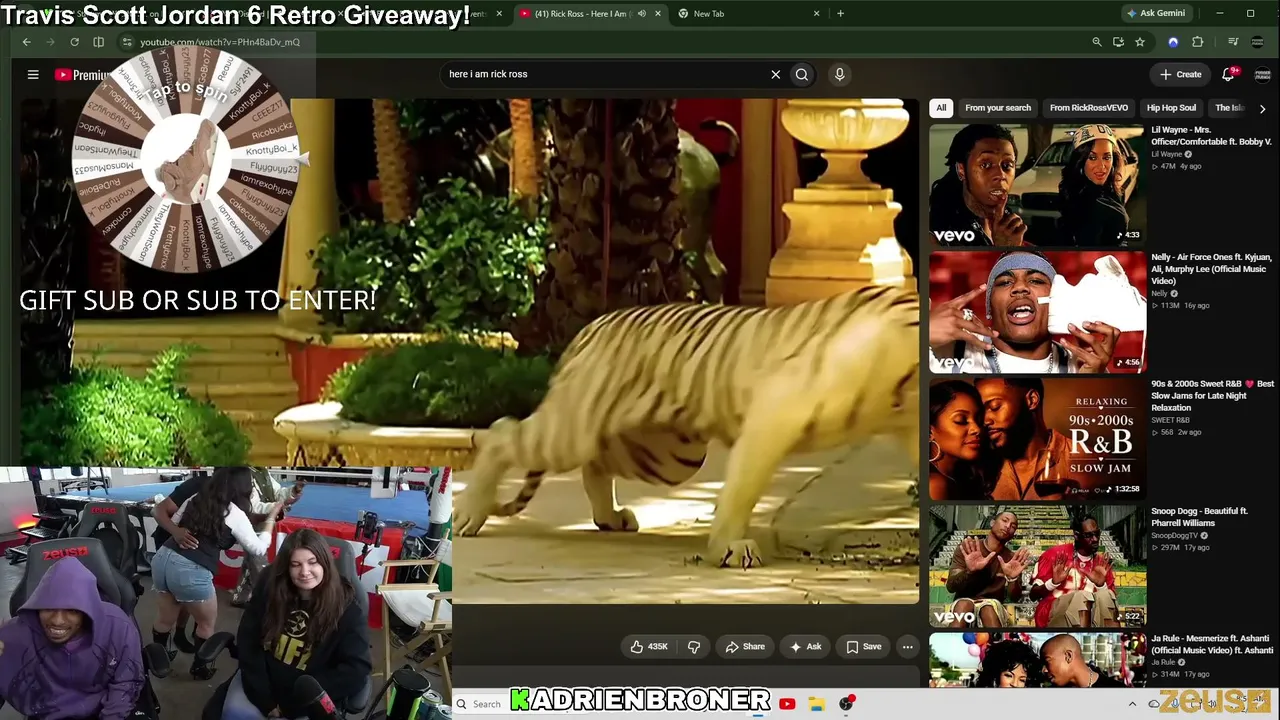Start voice search with the microphone icon
This screenshot has width=1280, height=720.
(x=839, y=74)
